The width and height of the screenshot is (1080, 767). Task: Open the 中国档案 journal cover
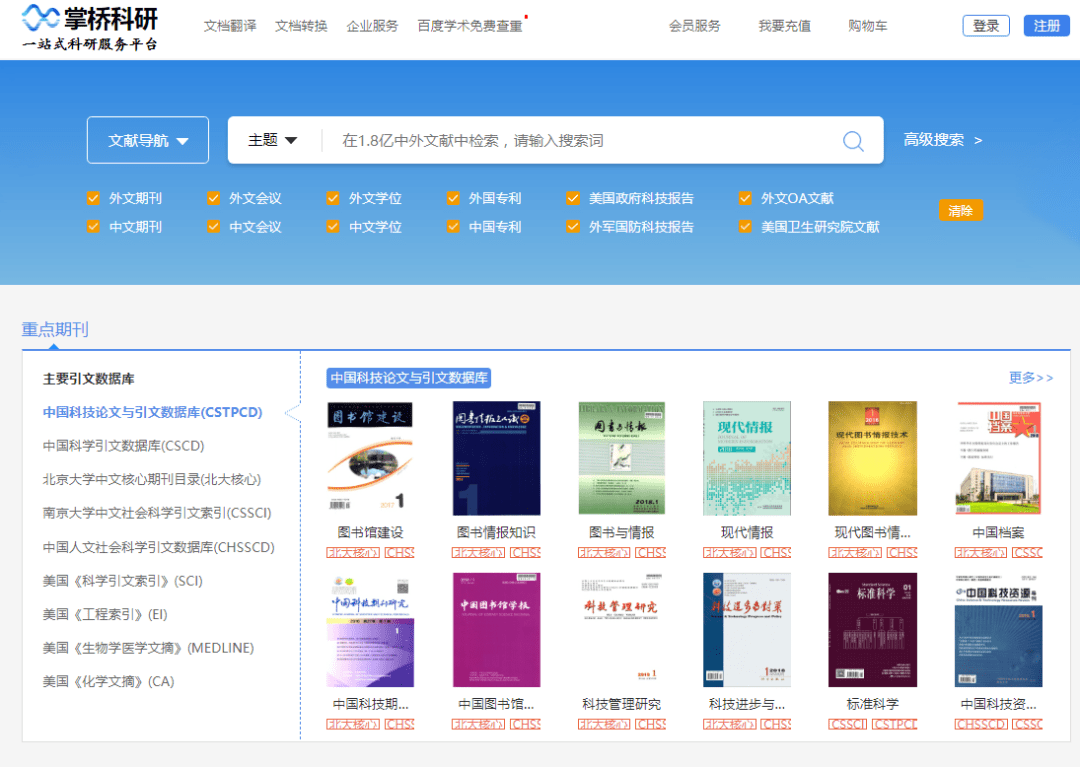(x=998, y=458)
